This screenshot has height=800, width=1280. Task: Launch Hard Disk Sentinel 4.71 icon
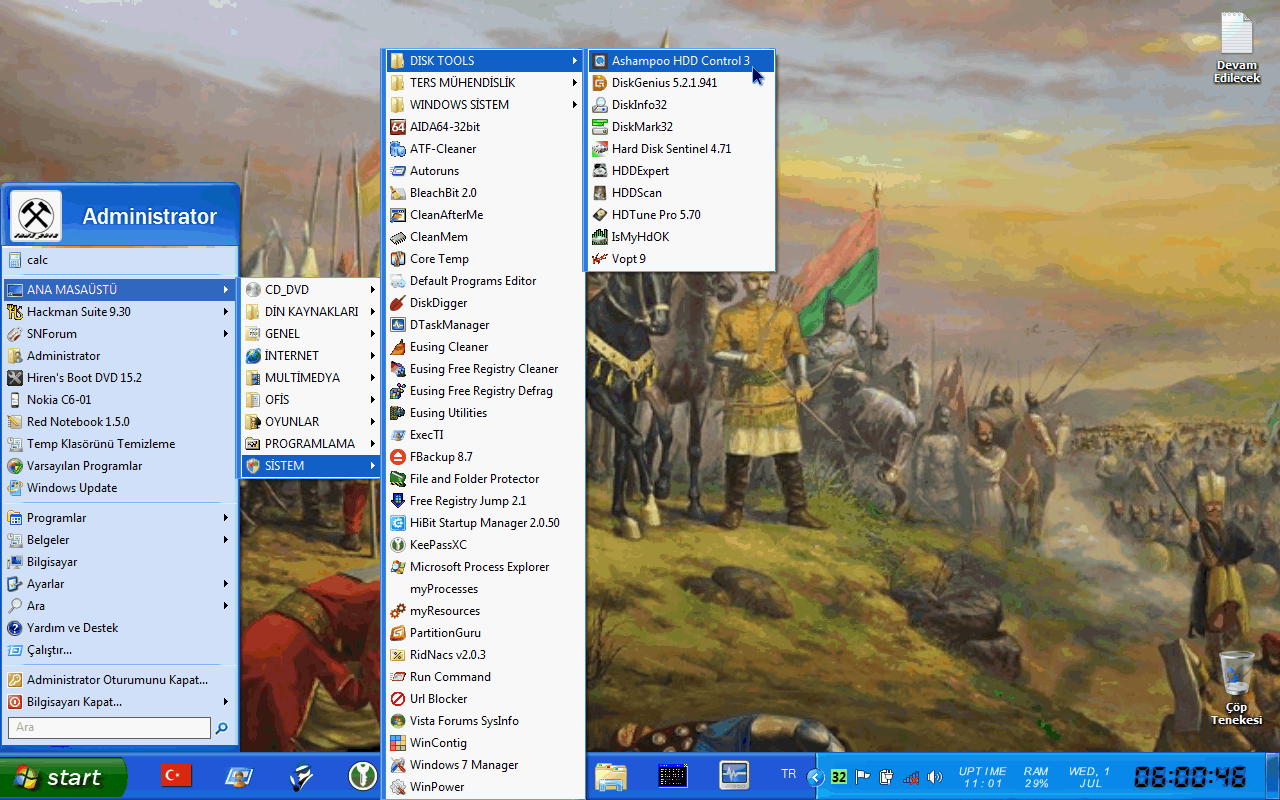pyautogui.click(x=600, y=149)
